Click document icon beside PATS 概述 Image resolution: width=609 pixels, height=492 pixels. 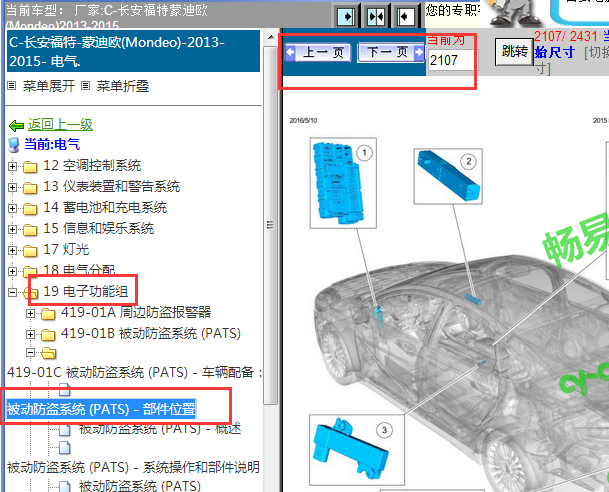(65, 429)
